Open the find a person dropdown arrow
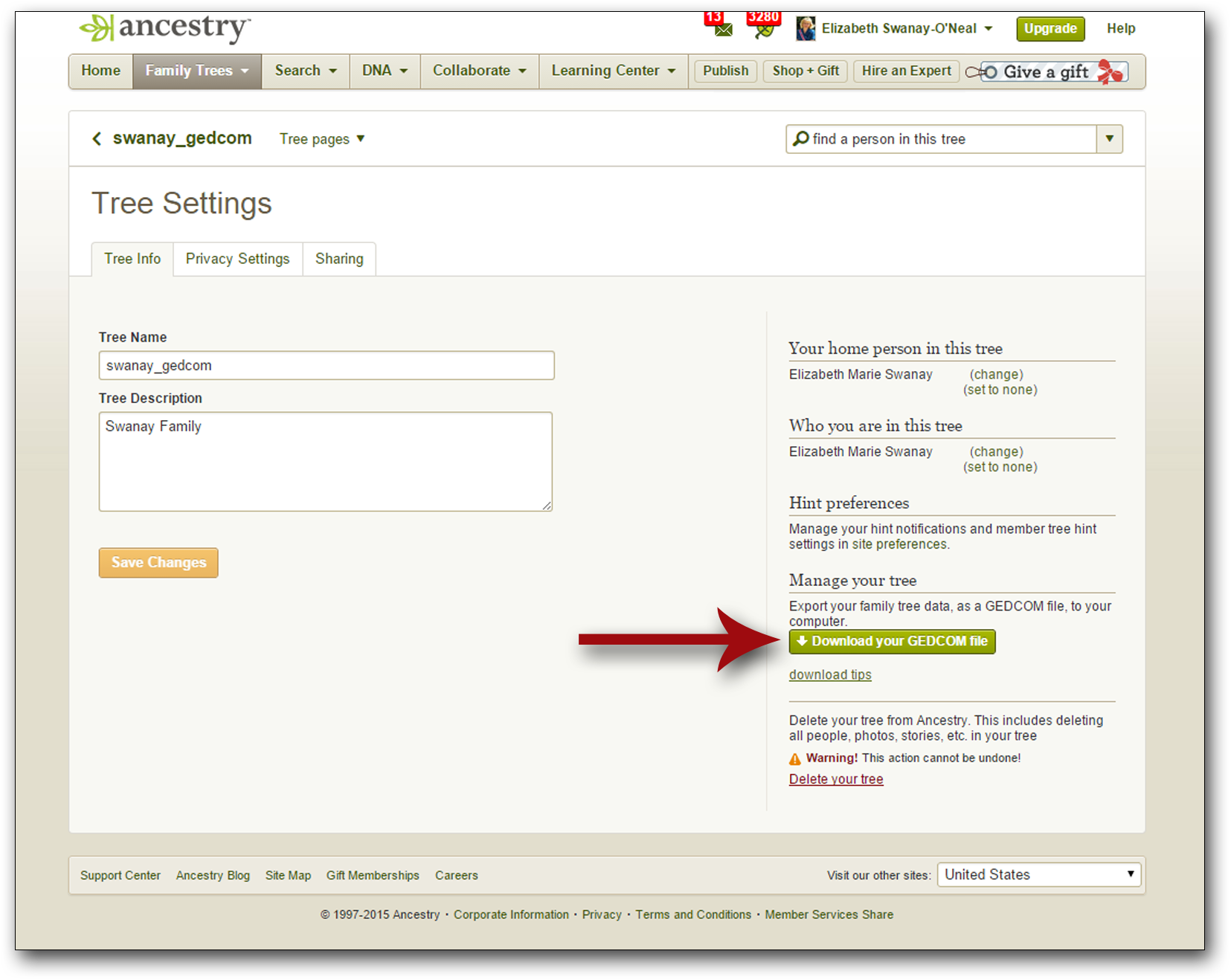 point(1109,139)
